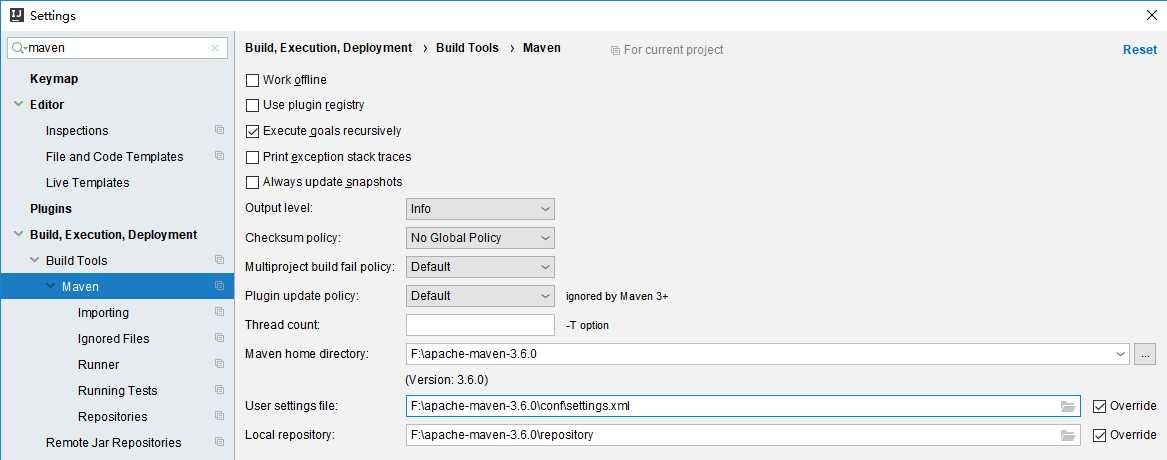Collapse the Maven tree node arrow

[51, 287]
